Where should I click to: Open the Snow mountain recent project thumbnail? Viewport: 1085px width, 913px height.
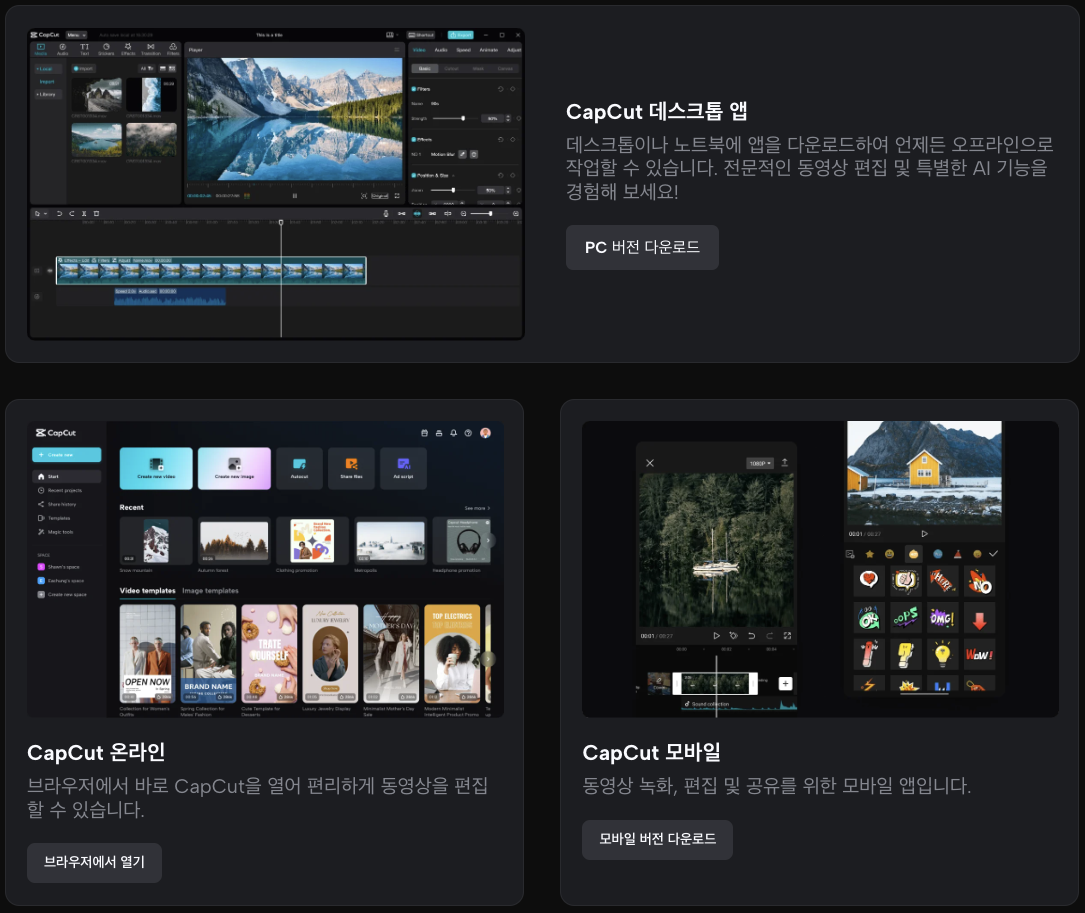pos(156,541)
